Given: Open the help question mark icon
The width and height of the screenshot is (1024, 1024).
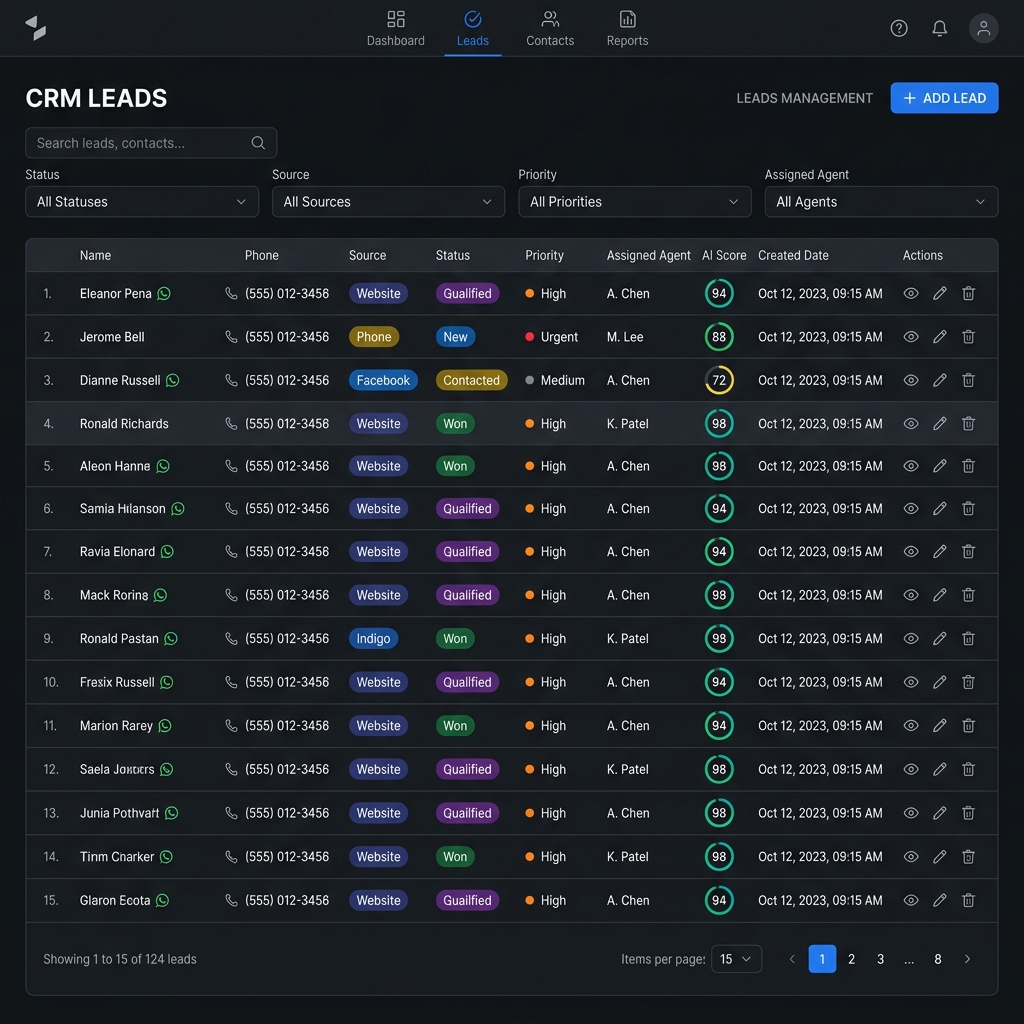Looking at the screenshot, I should pyautogui.click(x=899, y=28).
